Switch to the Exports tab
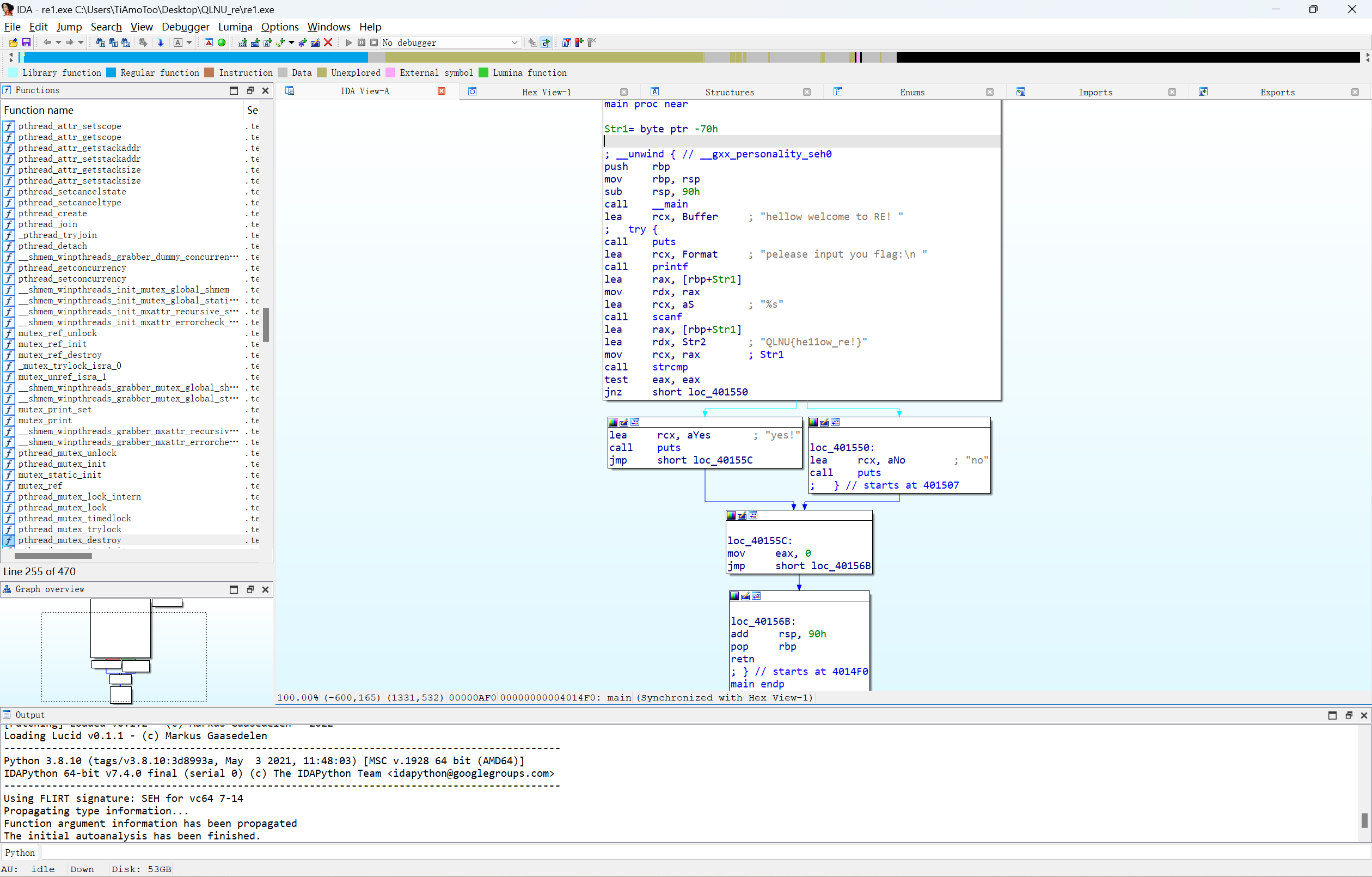1372x877 pixels. 1277,92
